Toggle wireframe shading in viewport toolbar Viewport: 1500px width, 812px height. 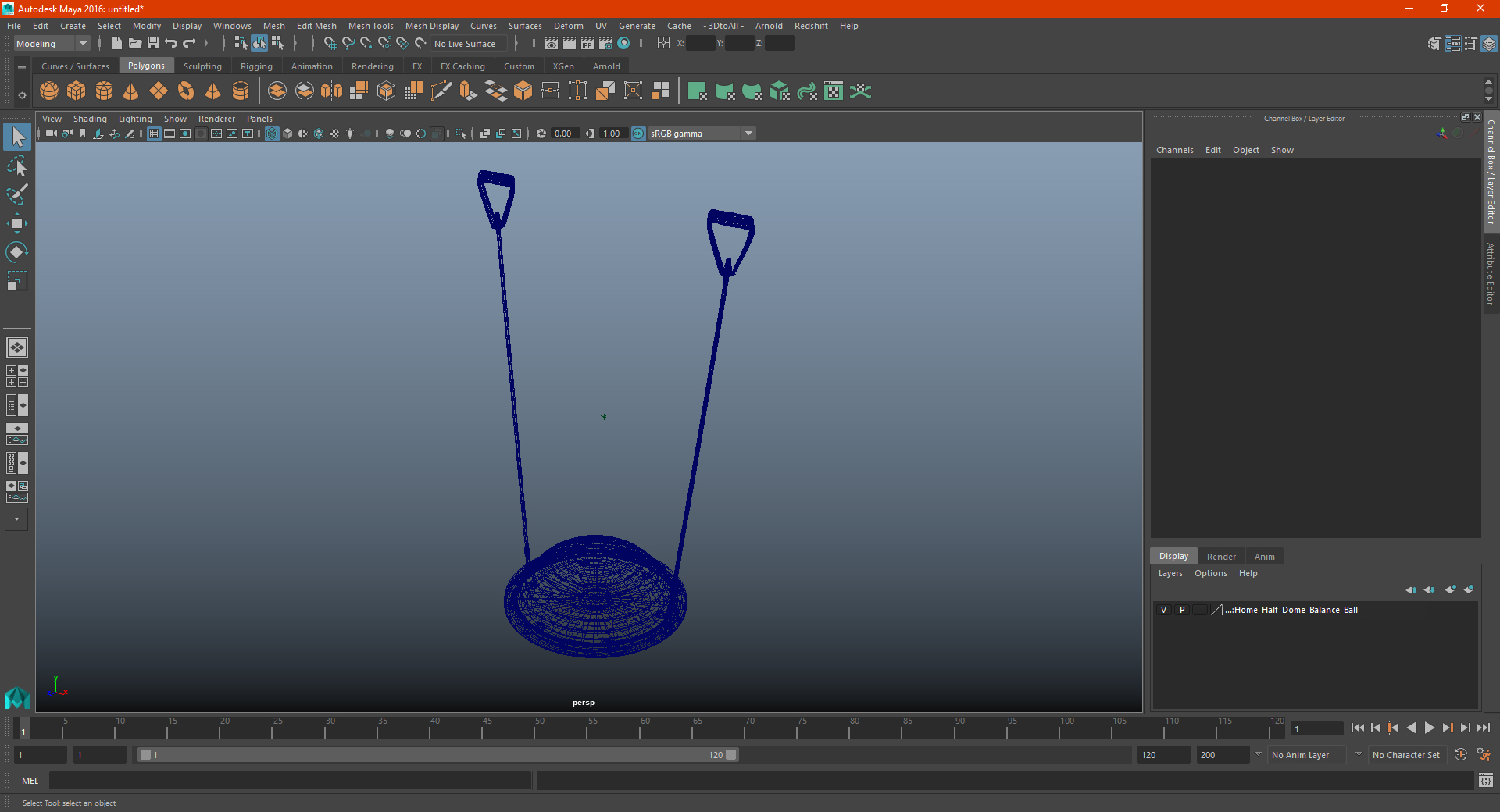[272, 134]
